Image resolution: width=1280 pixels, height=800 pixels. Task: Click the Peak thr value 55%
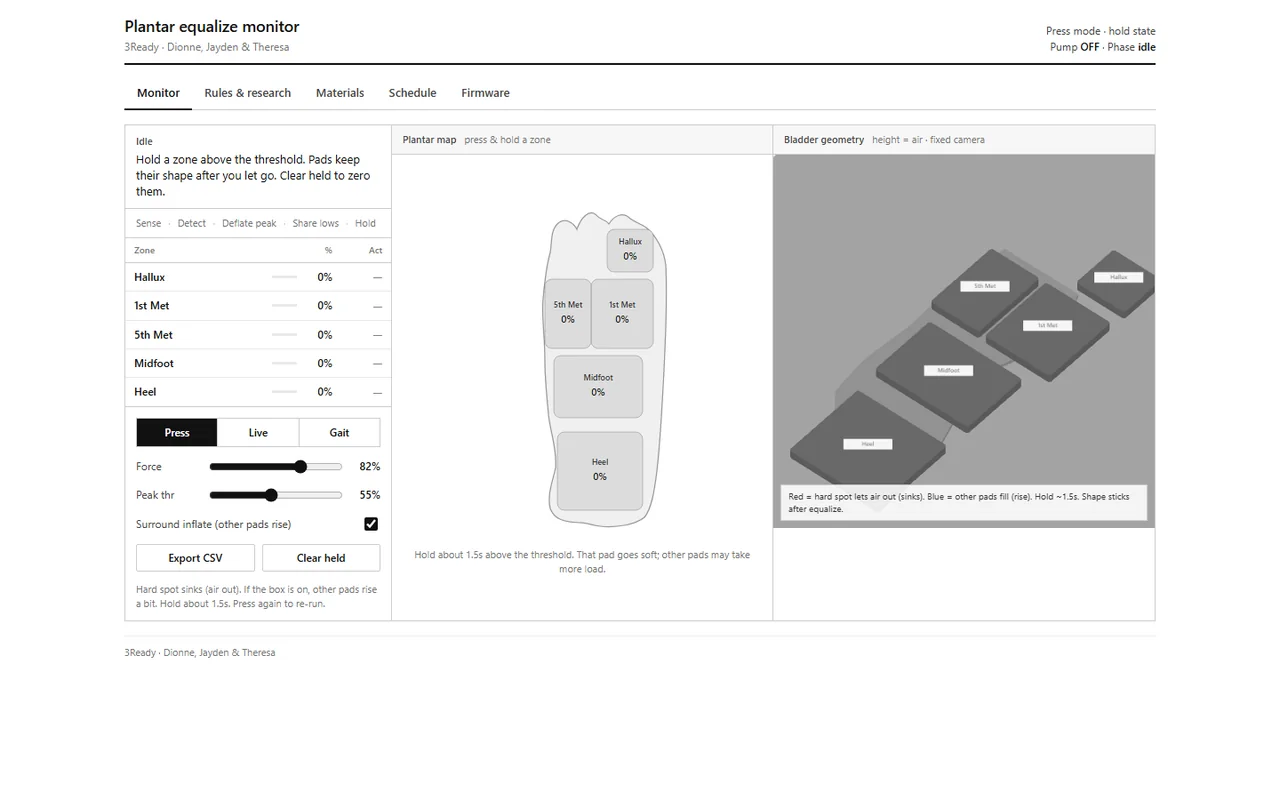pos(369,495)
